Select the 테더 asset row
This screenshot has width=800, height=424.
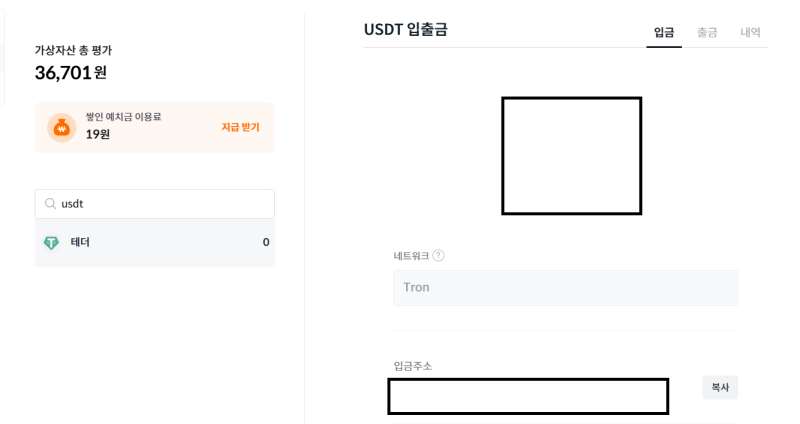point(155,243)
